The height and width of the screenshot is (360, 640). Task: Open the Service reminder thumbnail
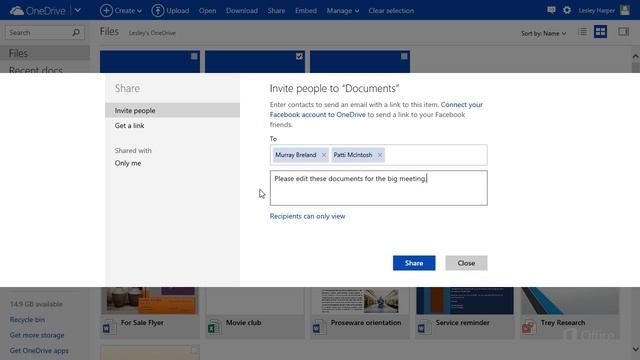(465, 301)
